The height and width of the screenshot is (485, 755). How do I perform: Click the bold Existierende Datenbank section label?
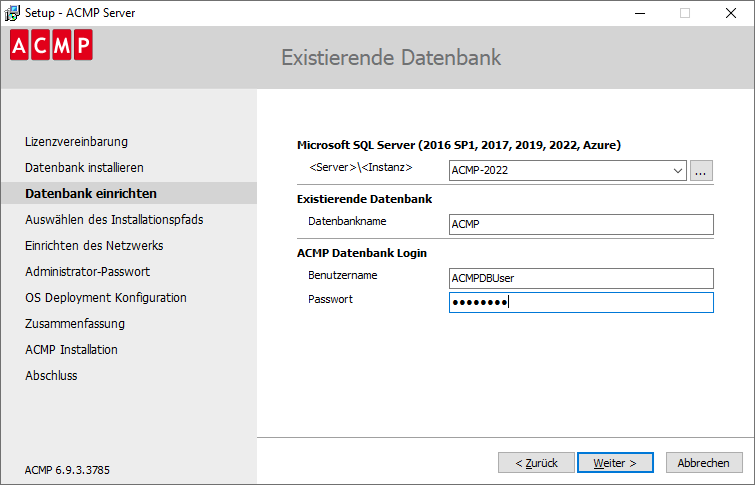(x=364, y=199)
